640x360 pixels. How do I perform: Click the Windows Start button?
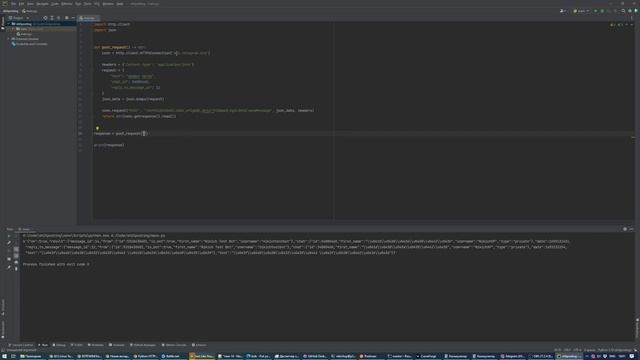4,356
